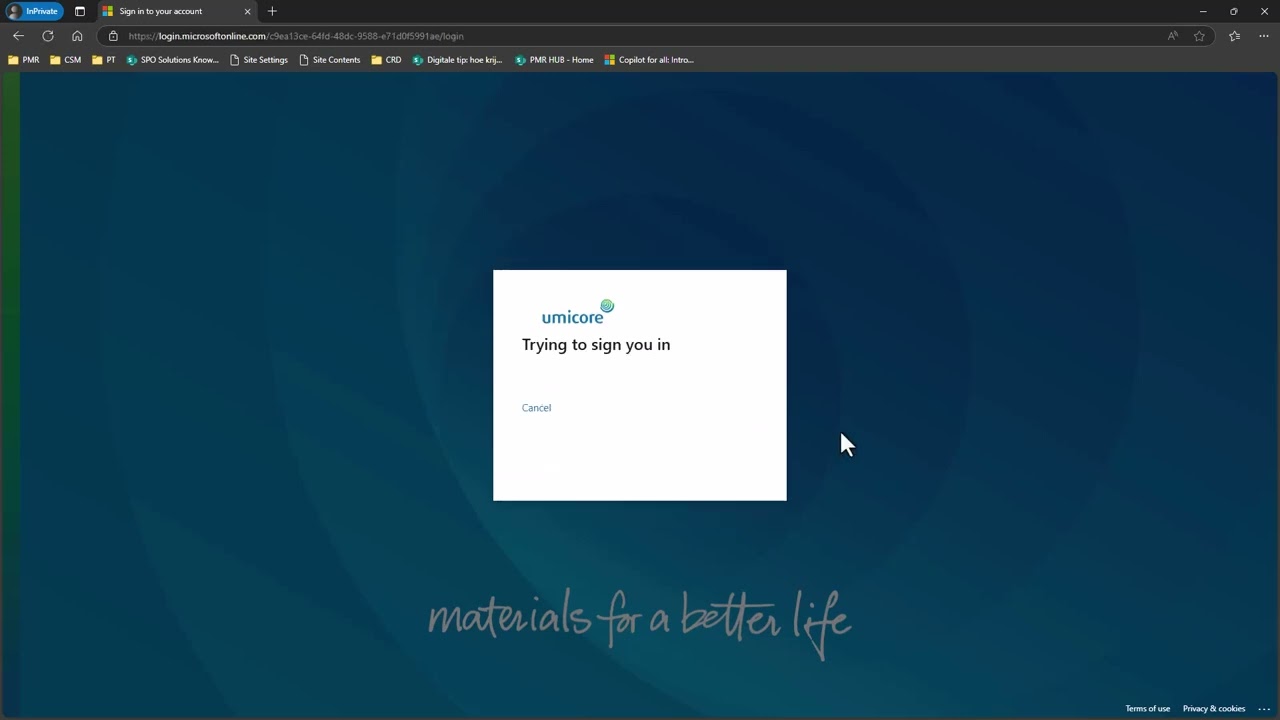Screen dimensions: 1280x720
Task: View site information lock icon
Action: (113, 36)
